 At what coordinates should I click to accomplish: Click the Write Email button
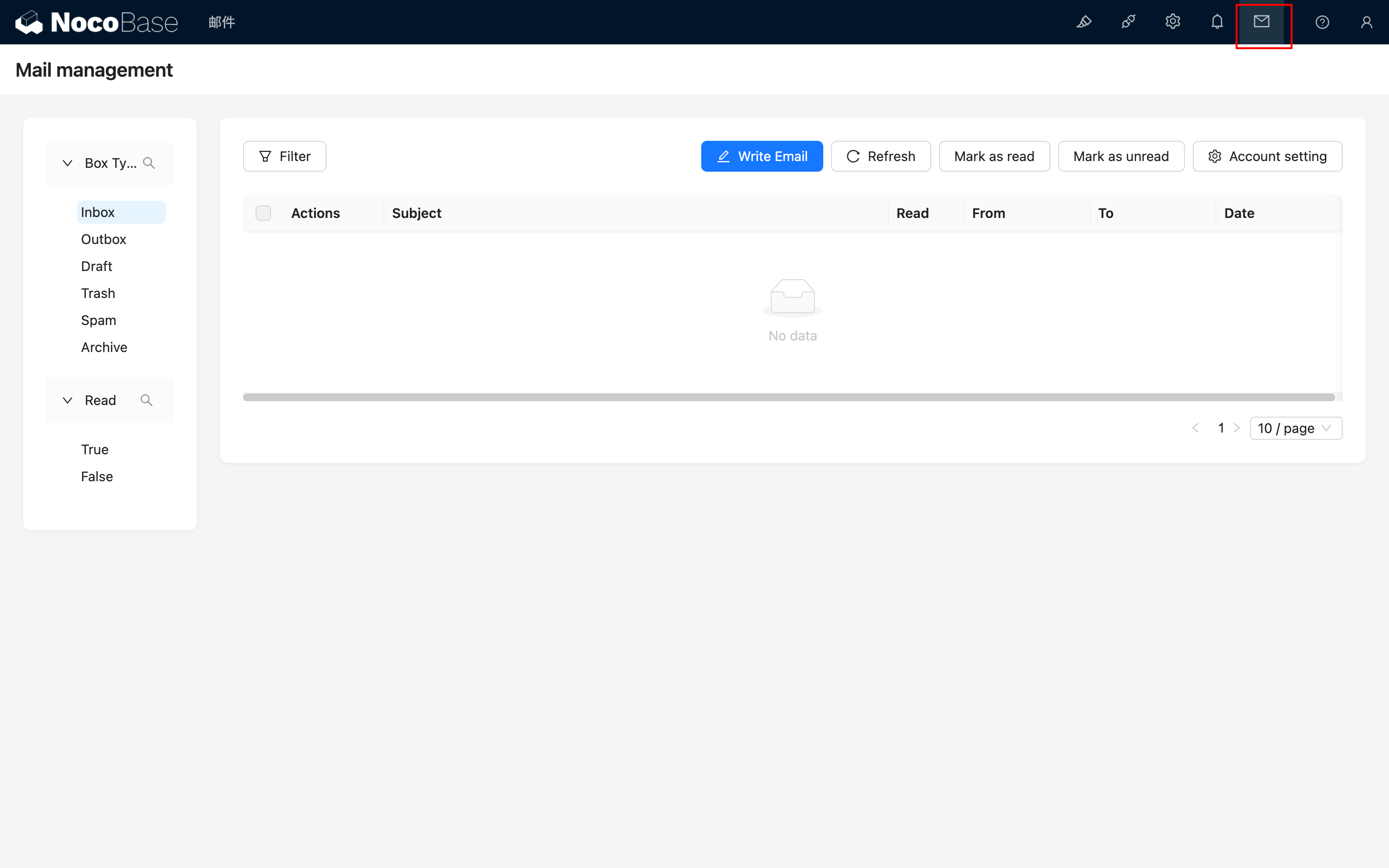point(762,156)
